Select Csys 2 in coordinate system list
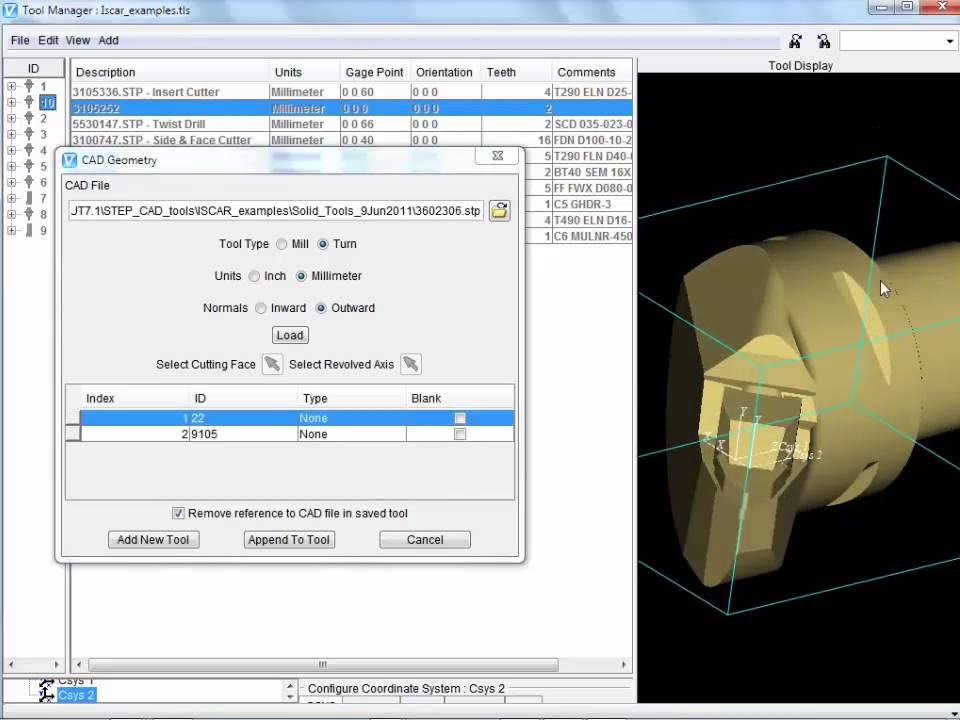 pos(76,695)
